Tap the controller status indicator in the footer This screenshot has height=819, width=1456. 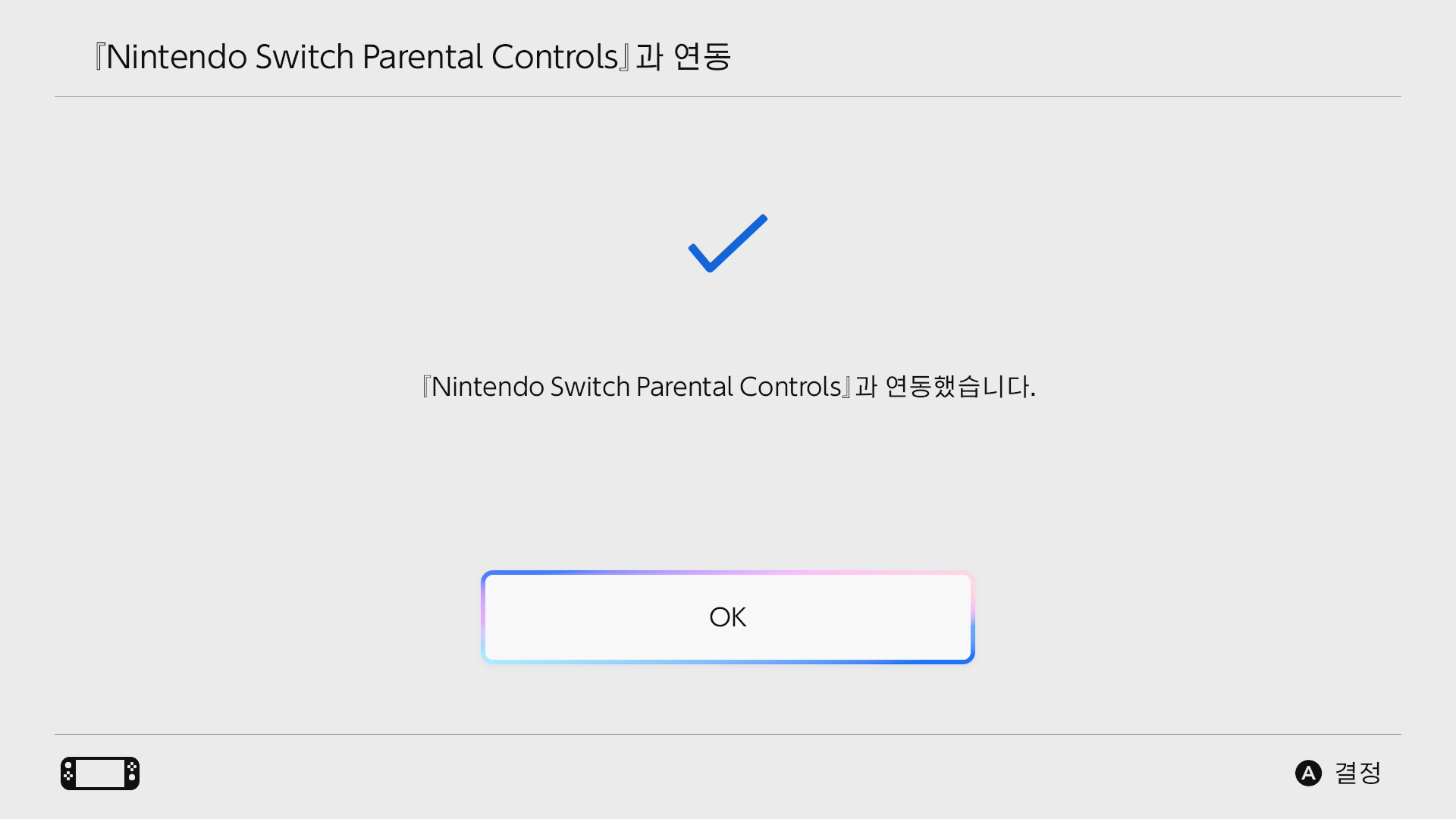[x=99, y=773]
